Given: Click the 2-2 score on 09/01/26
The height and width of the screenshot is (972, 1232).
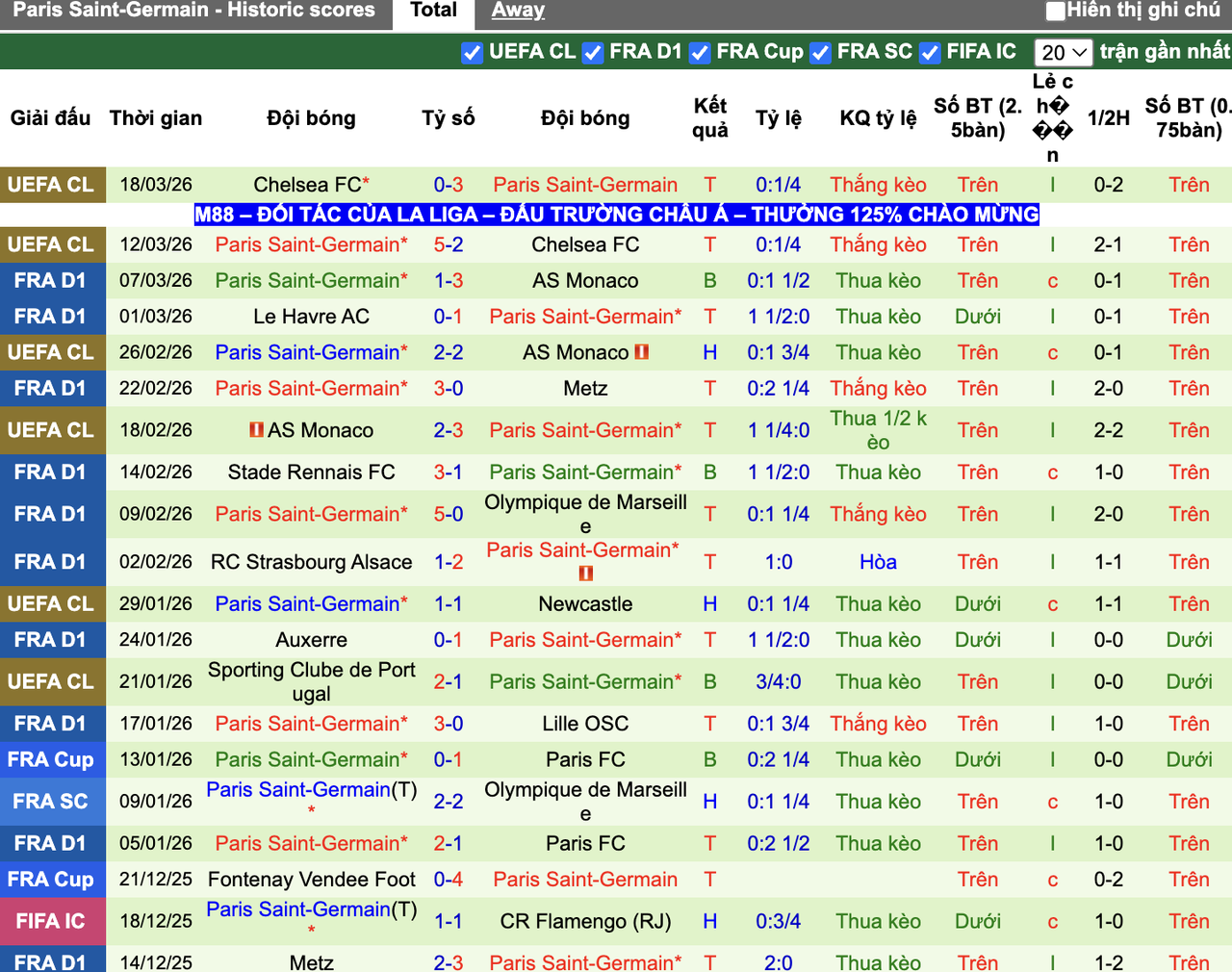Looking at the screenshot, I should coord(449,802).
